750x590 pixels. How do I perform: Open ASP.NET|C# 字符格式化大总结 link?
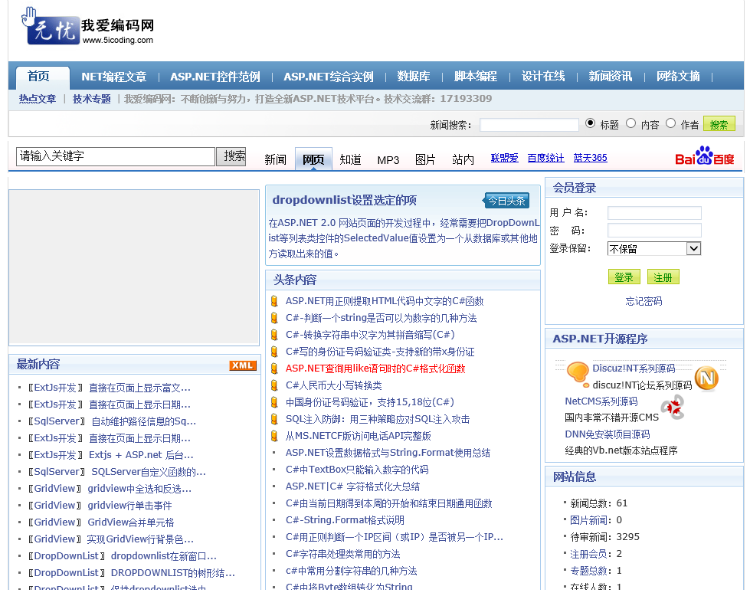[353, 486]
